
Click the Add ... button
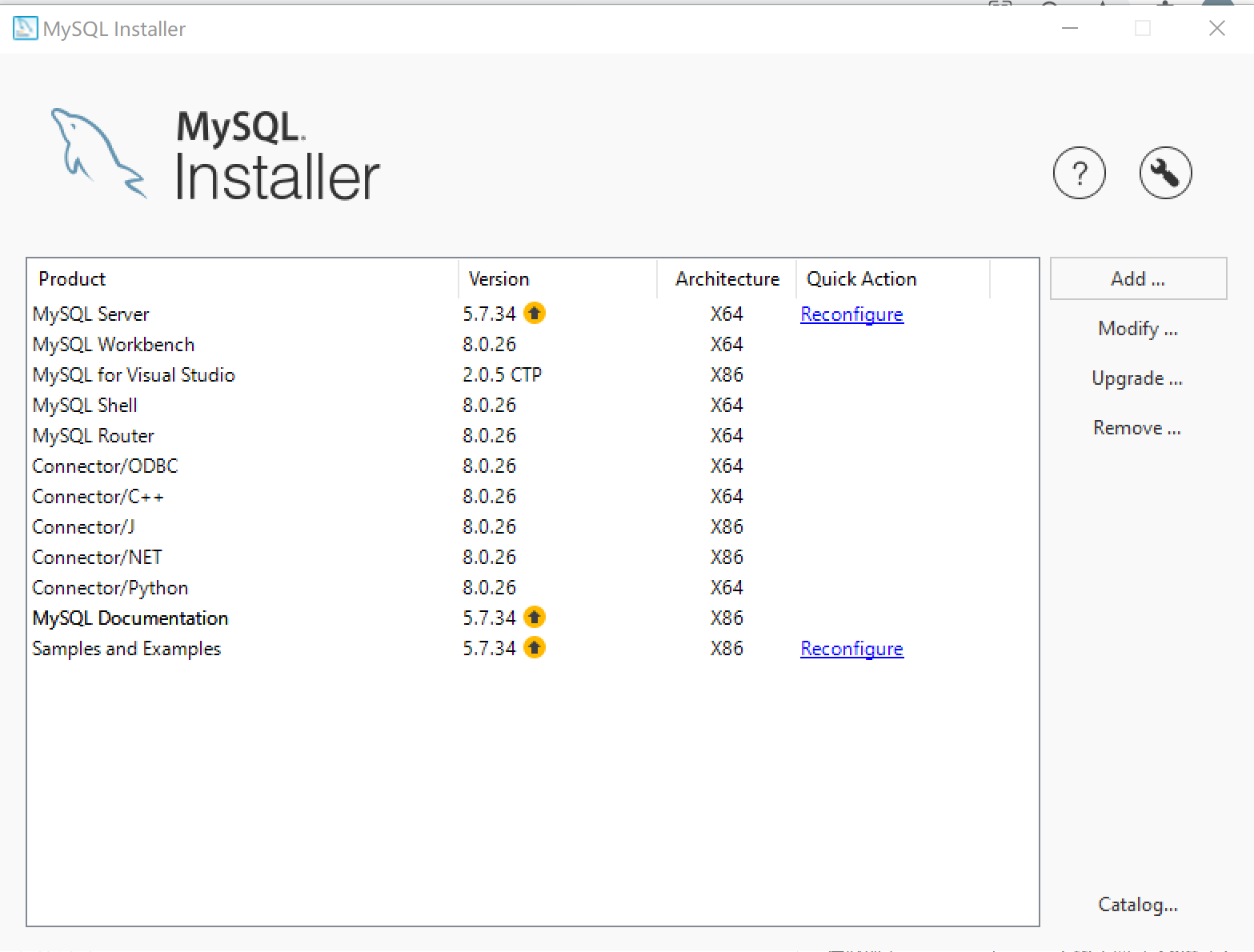click(x=1138, y=278)
